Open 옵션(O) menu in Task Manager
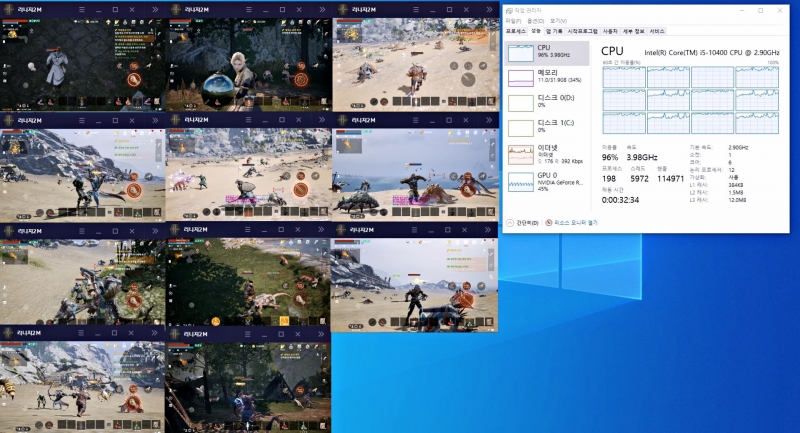 [x=535, y=21]
